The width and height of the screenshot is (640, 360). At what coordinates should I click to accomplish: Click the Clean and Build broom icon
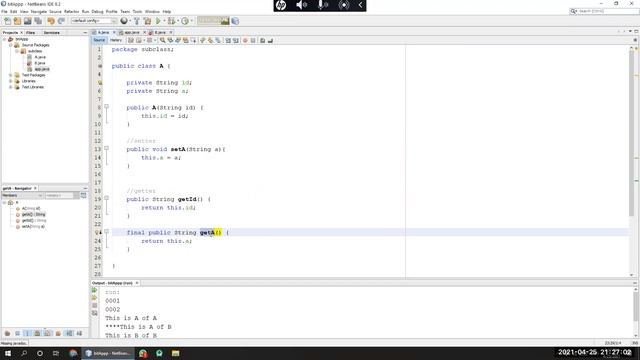pos(147,21)
